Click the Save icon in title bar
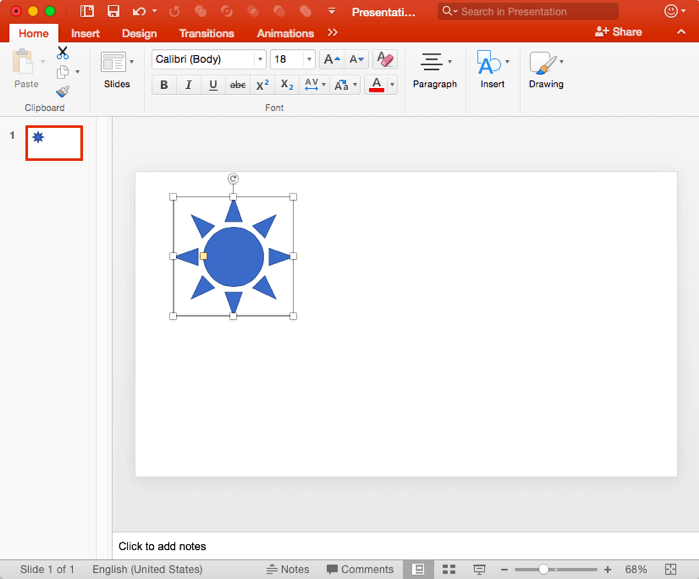Image resolution: width=699 pixels, height=579 pixels. 113,11
